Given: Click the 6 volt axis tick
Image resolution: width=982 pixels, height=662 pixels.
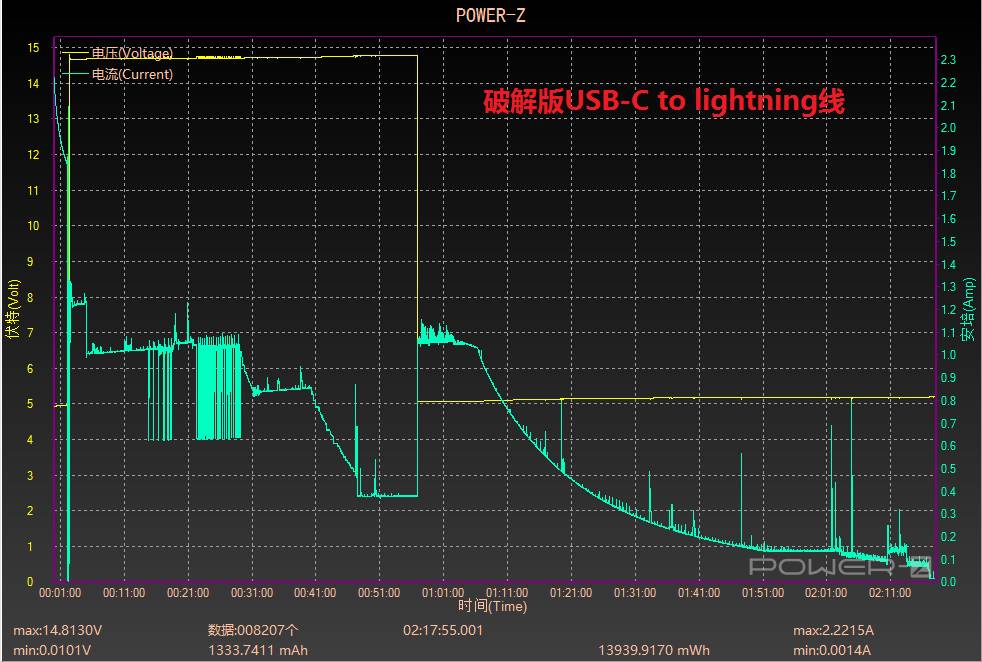Looking at the screenshot, I should [30, 368].
